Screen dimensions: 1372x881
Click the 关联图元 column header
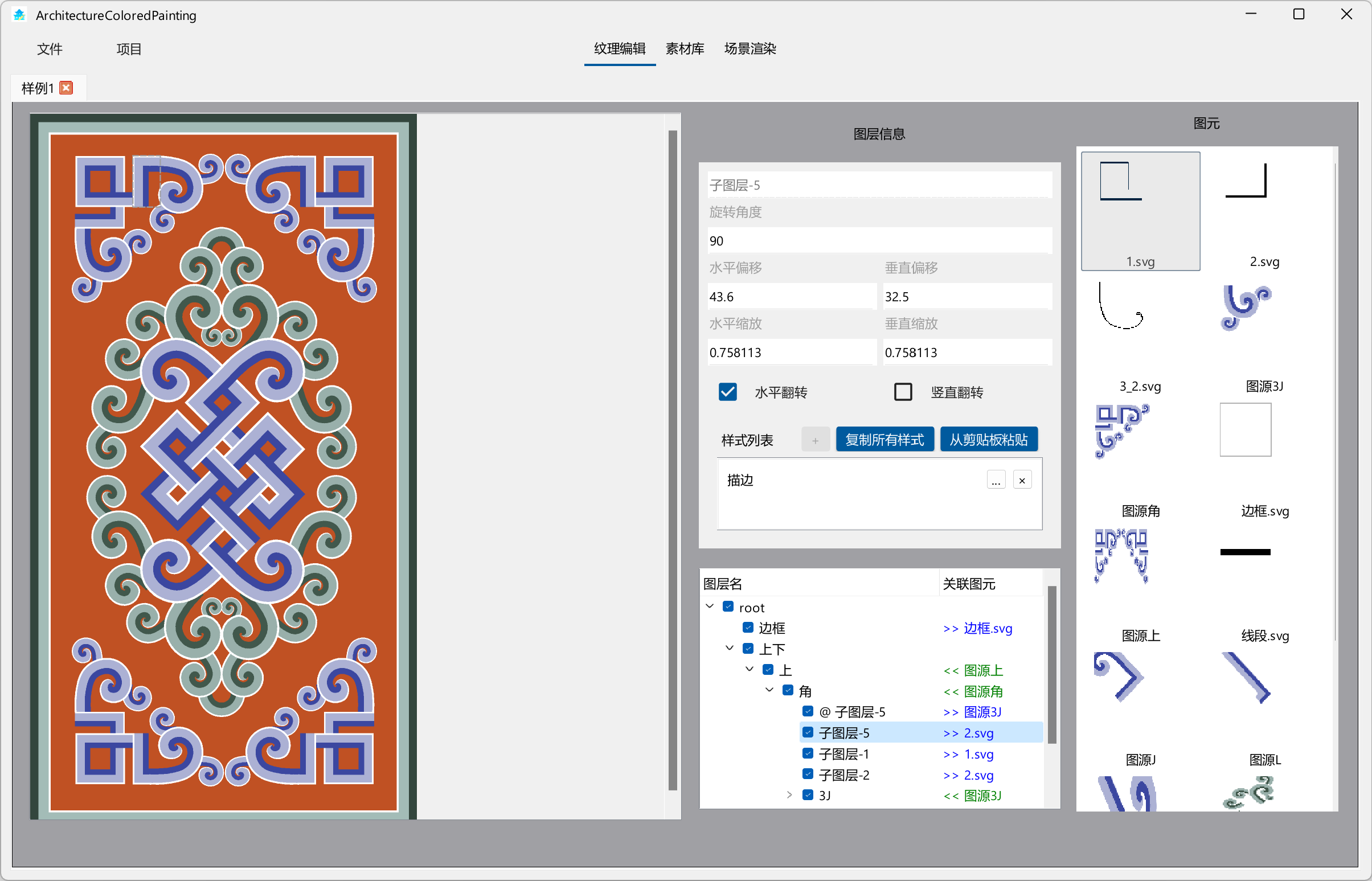(991, 584)
